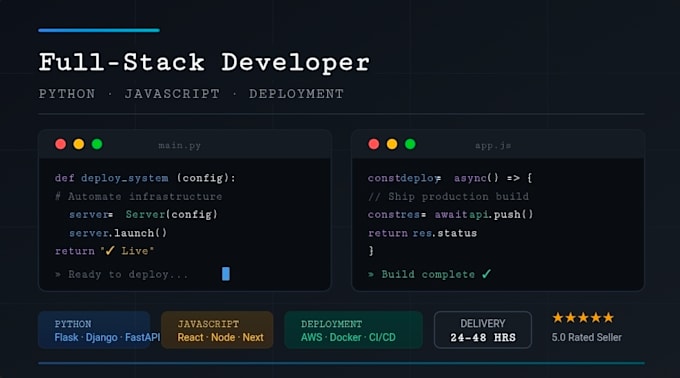Click the DEPLOYMENT AWS Docker CI/CD badge
Screen dimensions: 680x378
coord(353,330)
